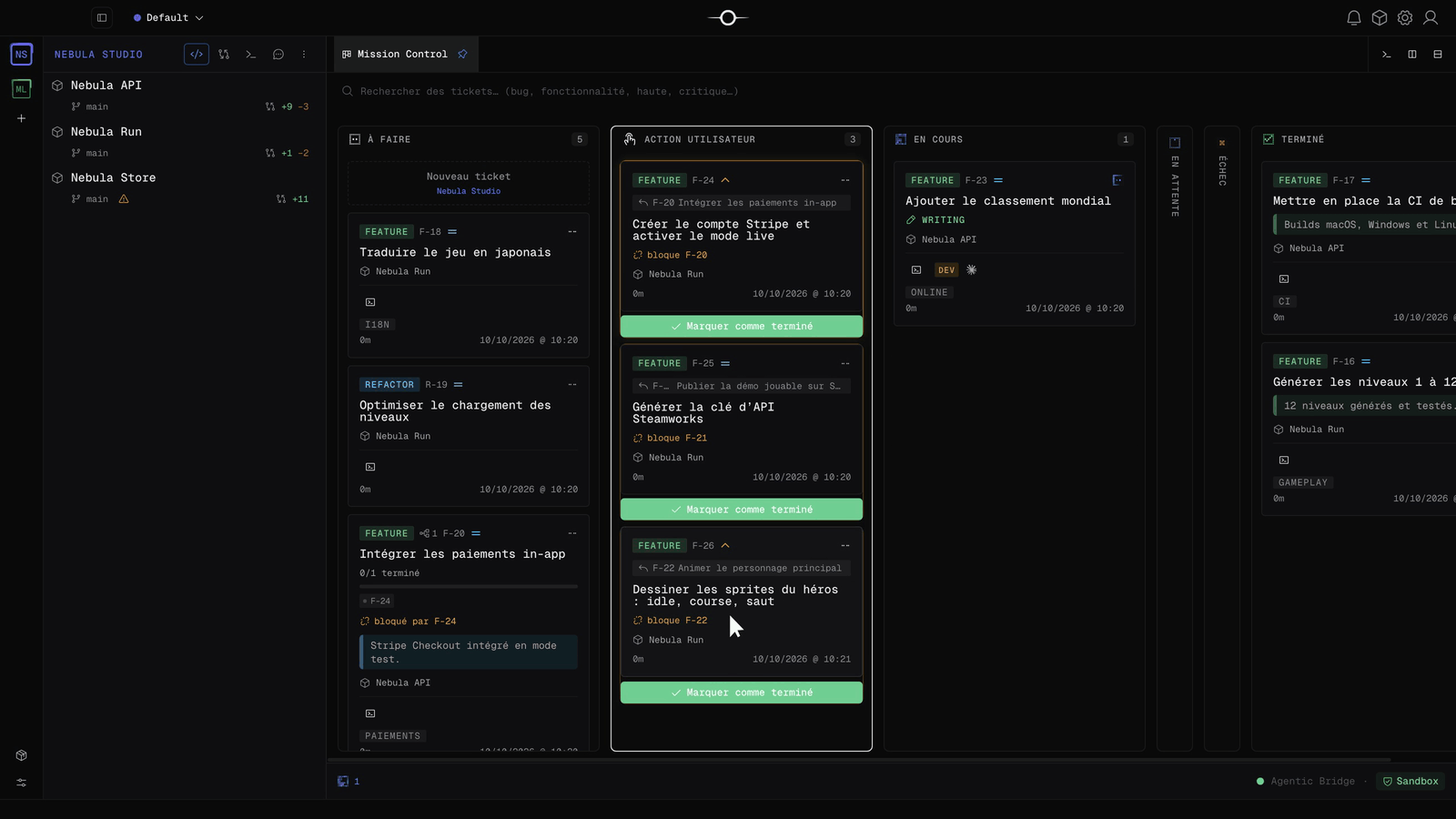Open options menu on F-24 ticket card
Image resolution: width=1456 pixels, height=819 pixels.
(x=845, y=180)
